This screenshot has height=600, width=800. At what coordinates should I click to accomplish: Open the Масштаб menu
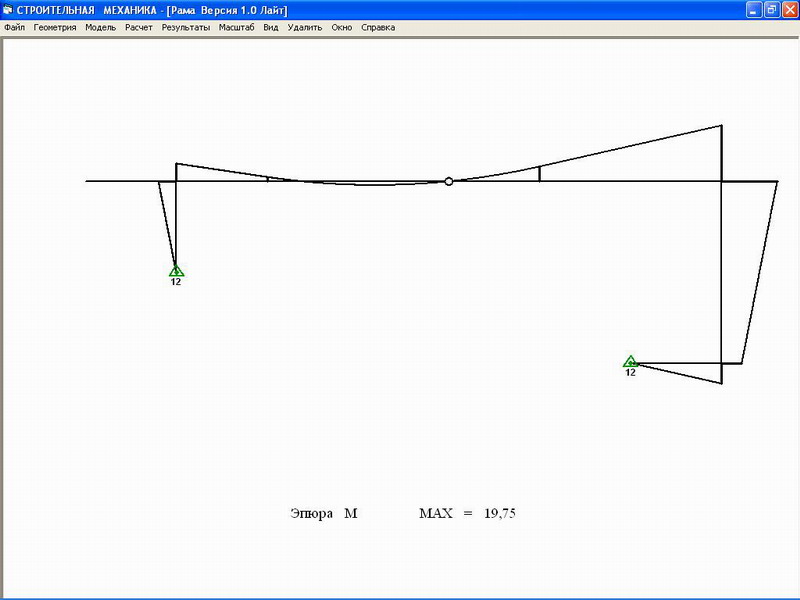click(236, 28)
